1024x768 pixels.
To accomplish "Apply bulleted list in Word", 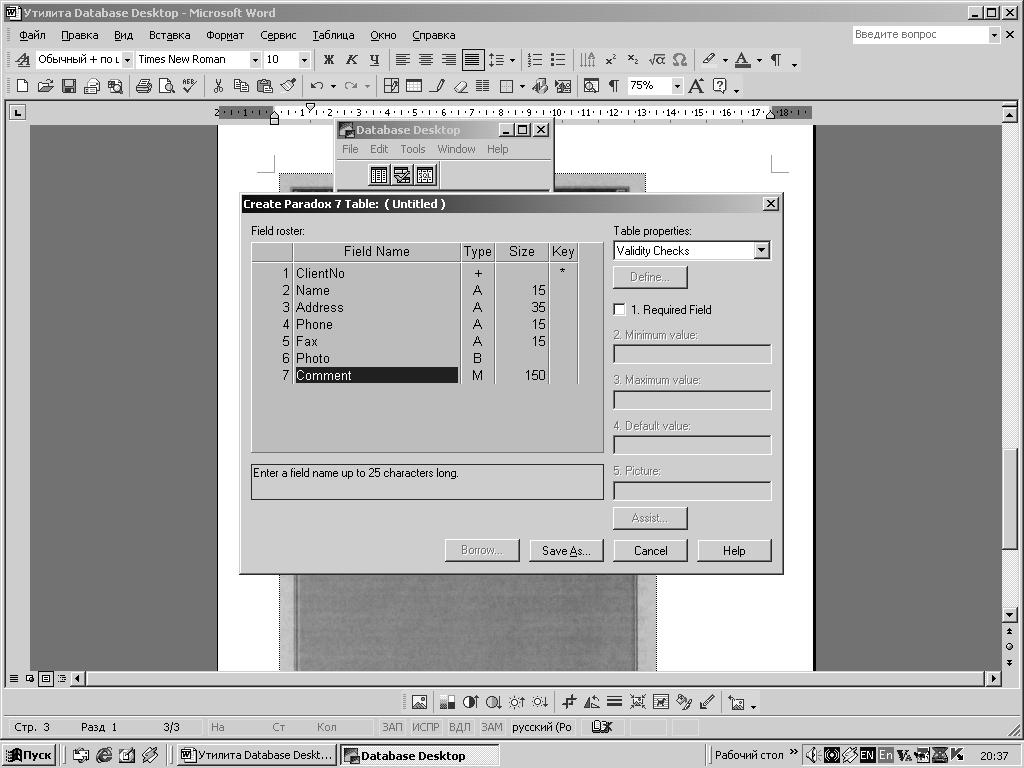I will coord(558,59).
